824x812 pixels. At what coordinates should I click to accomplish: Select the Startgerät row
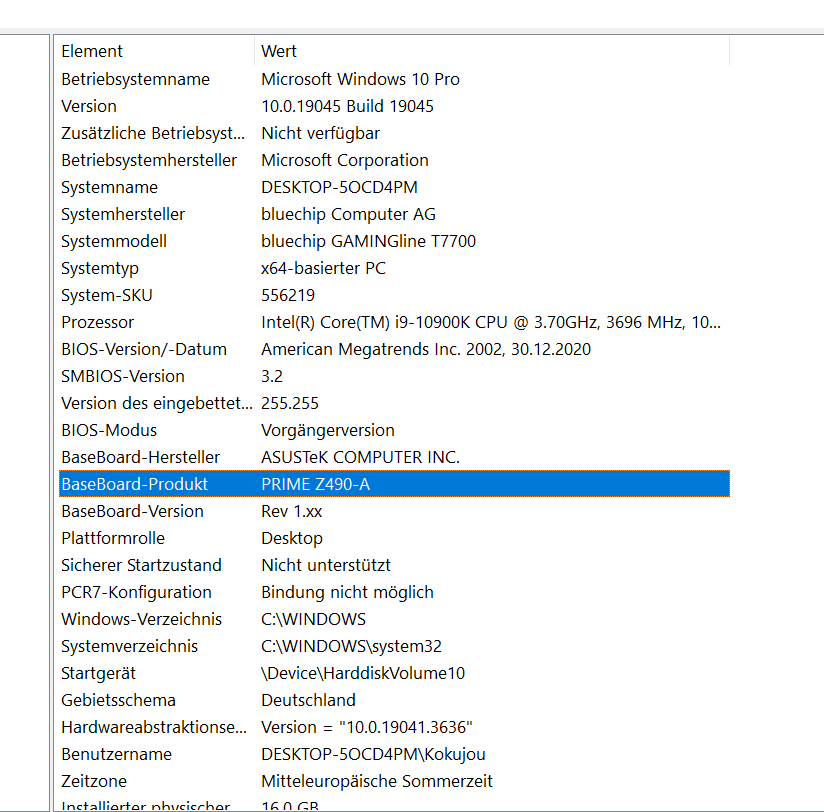point(394,673)
